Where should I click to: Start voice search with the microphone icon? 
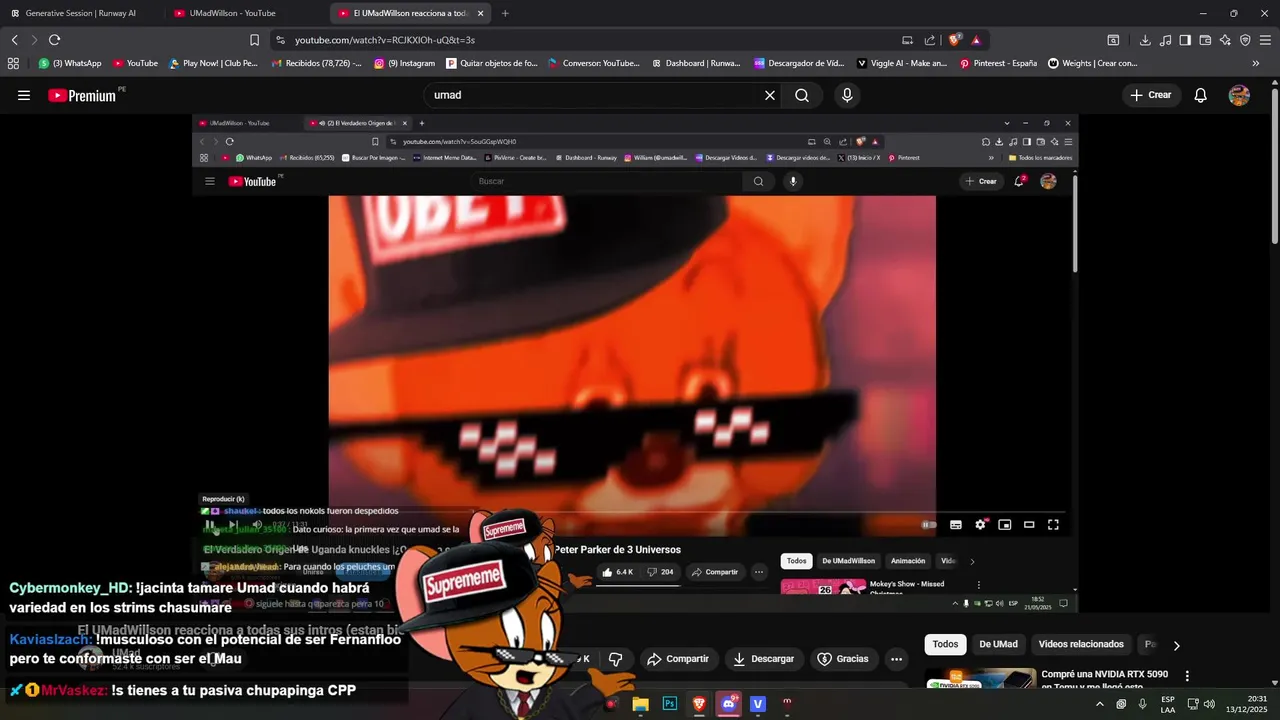click(847, 95)
